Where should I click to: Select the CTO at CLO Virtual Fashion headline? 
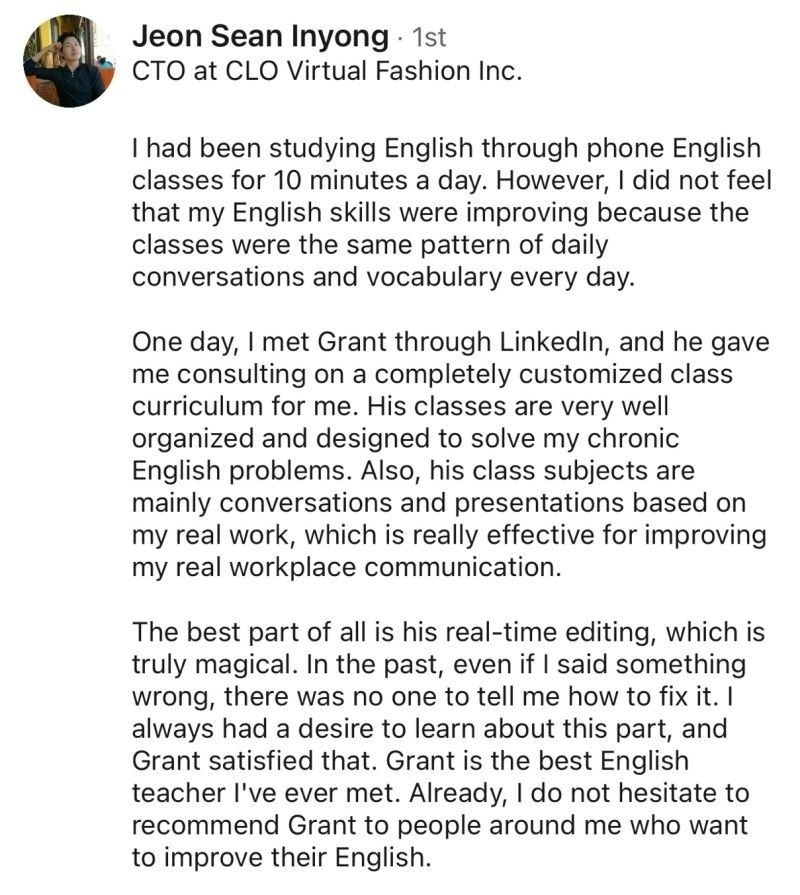tap(327, 71)
